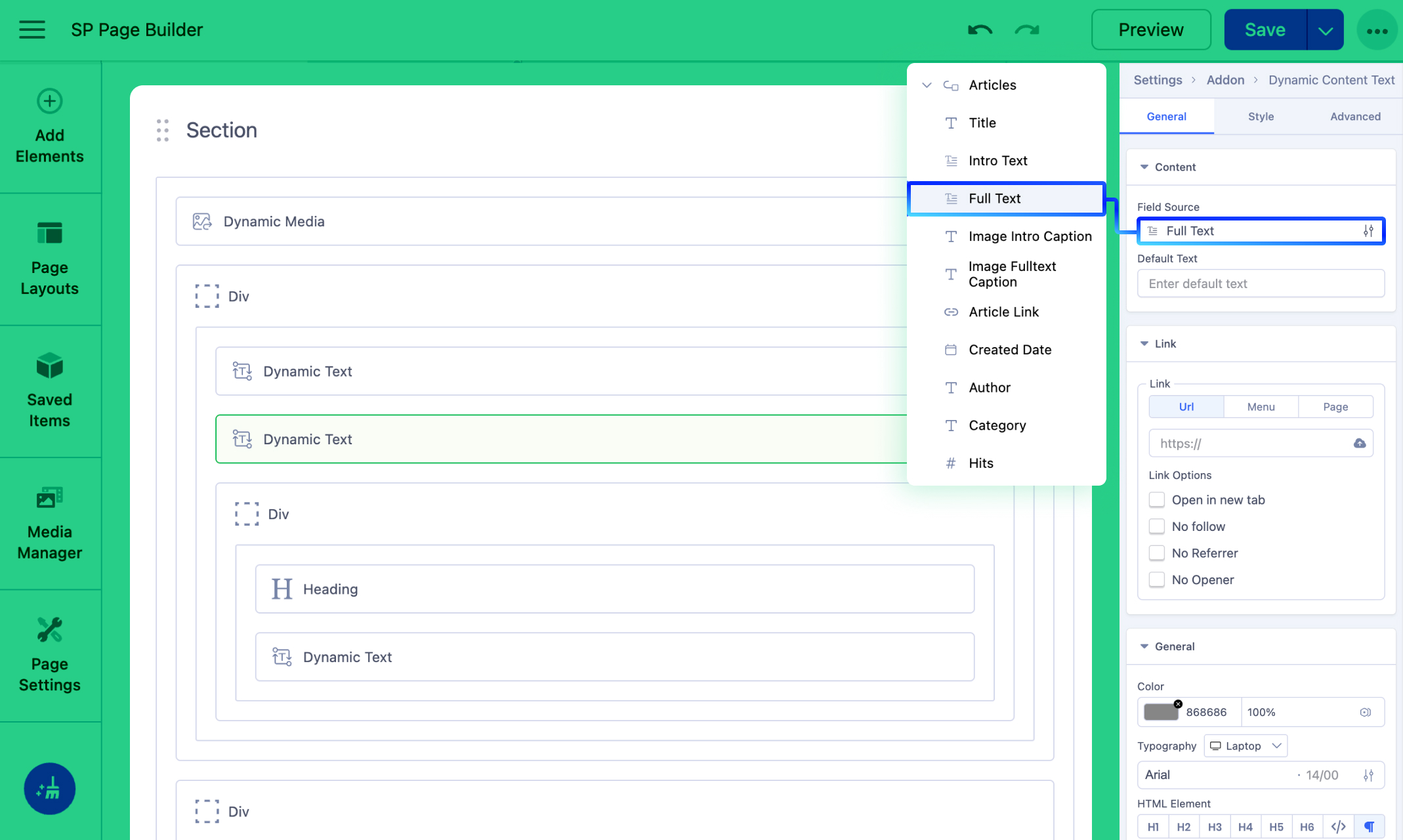Click the redo arrow icon

(1027, 30)
